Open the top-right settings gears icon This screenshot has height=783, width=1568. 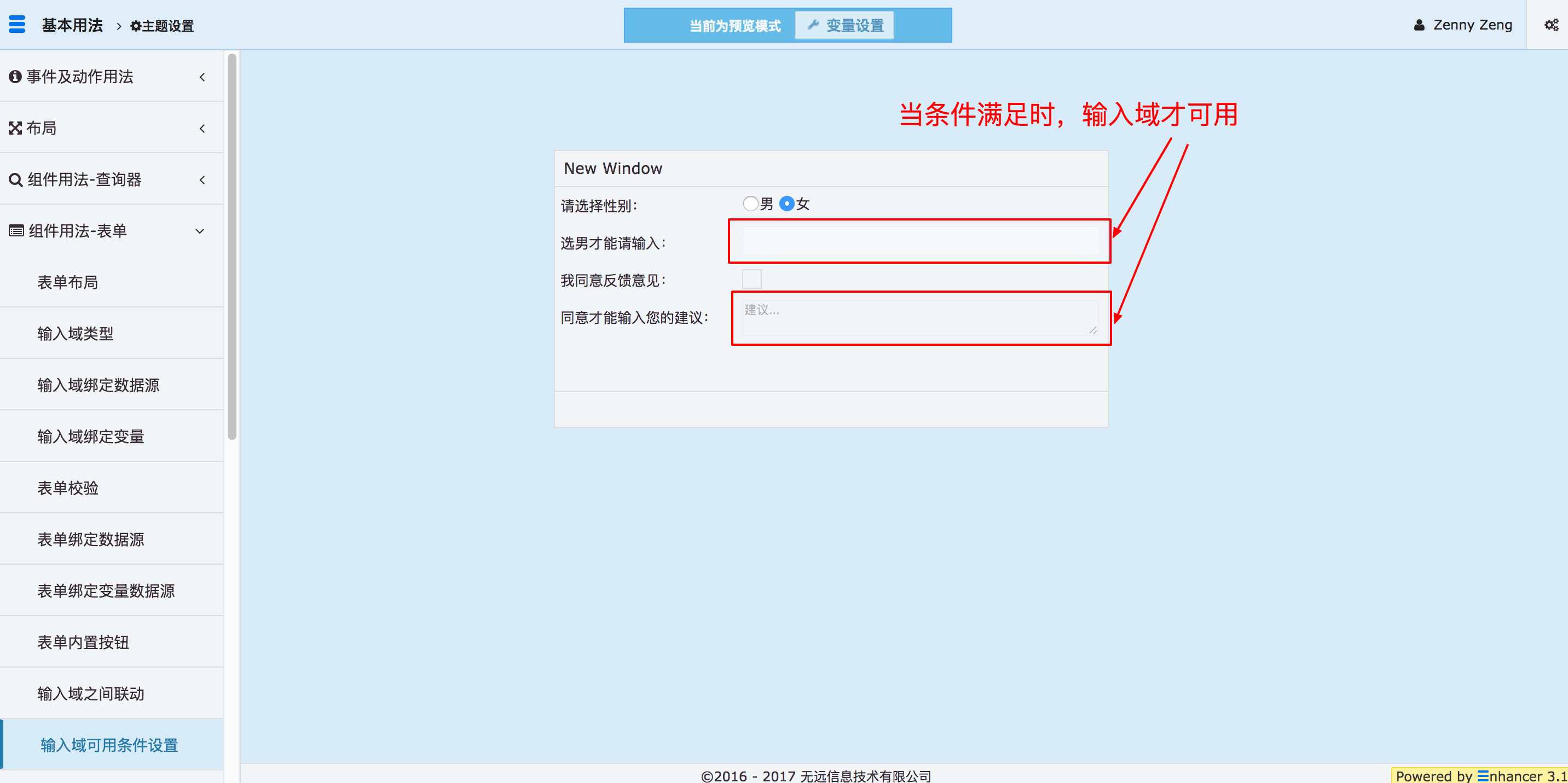point(1551,25)
